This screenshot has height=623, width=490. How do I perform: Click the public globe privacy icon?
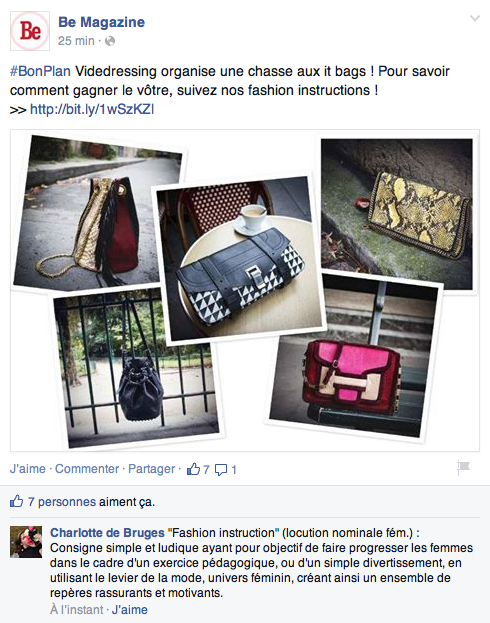(110, 41)
